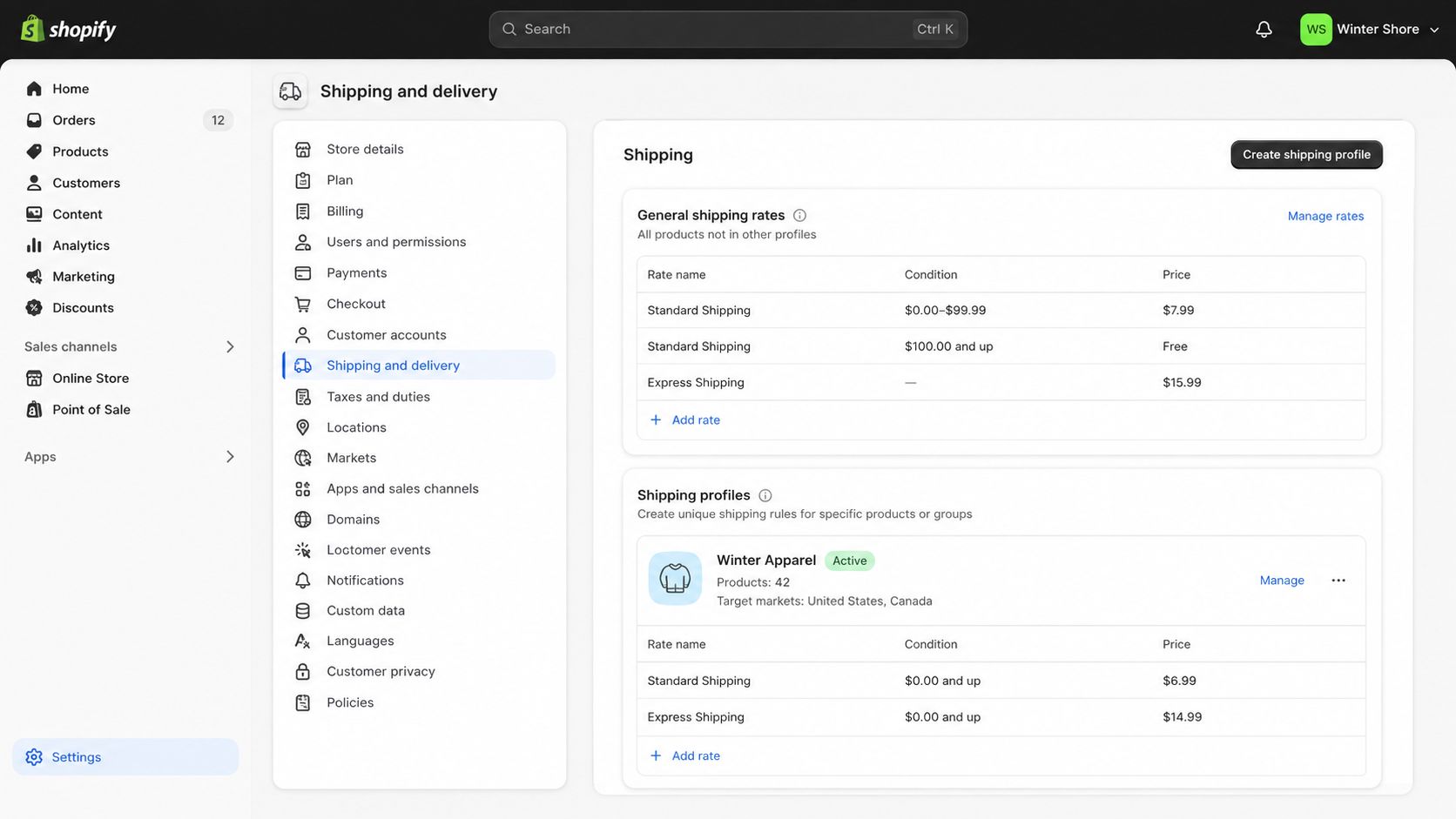The height and width of the screenshot is (819, 1456).
Task: Open Winter Apparel more actions menu
Action: click(x=1338, y=581)
